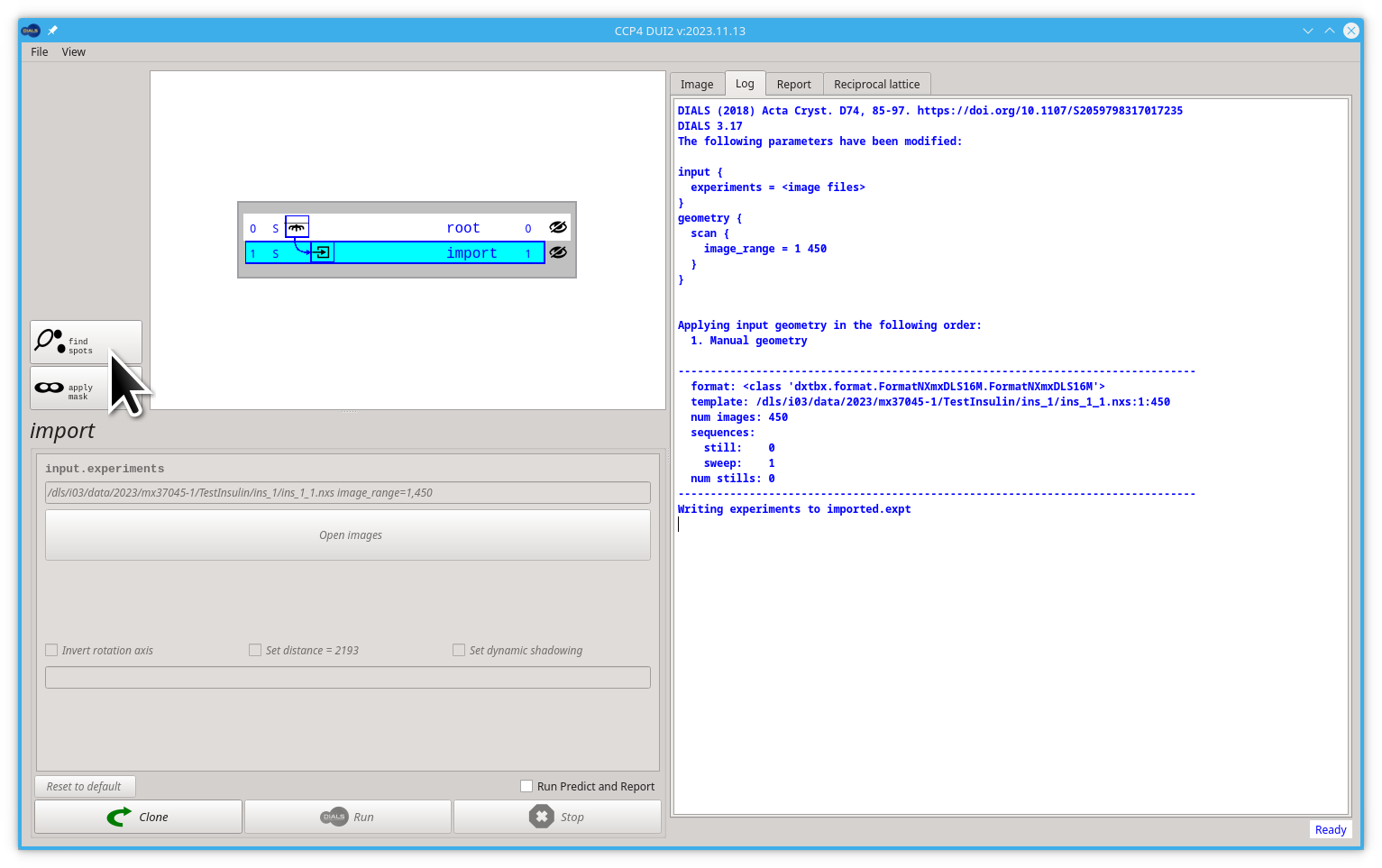Switch to the Reciprocal lattice tab
Viewport: 1382px width, 868px height.
coord(877,84)
